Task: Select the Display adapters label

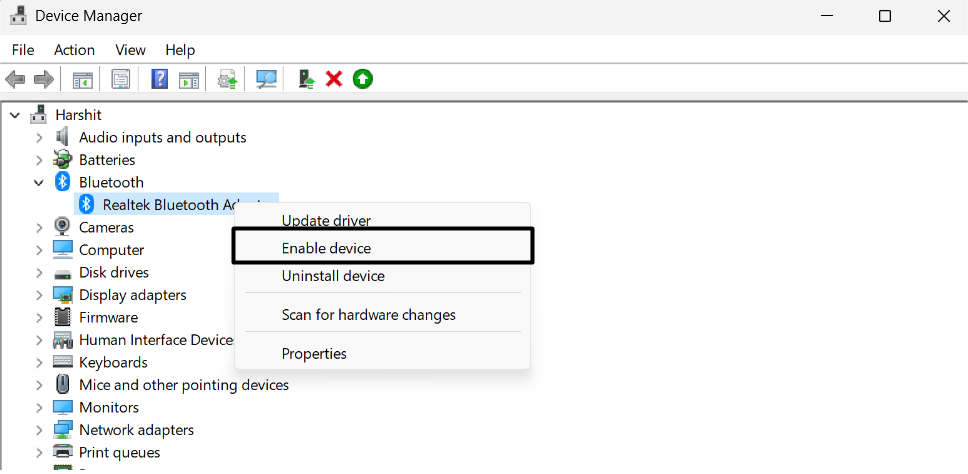Action: (133, 295)
